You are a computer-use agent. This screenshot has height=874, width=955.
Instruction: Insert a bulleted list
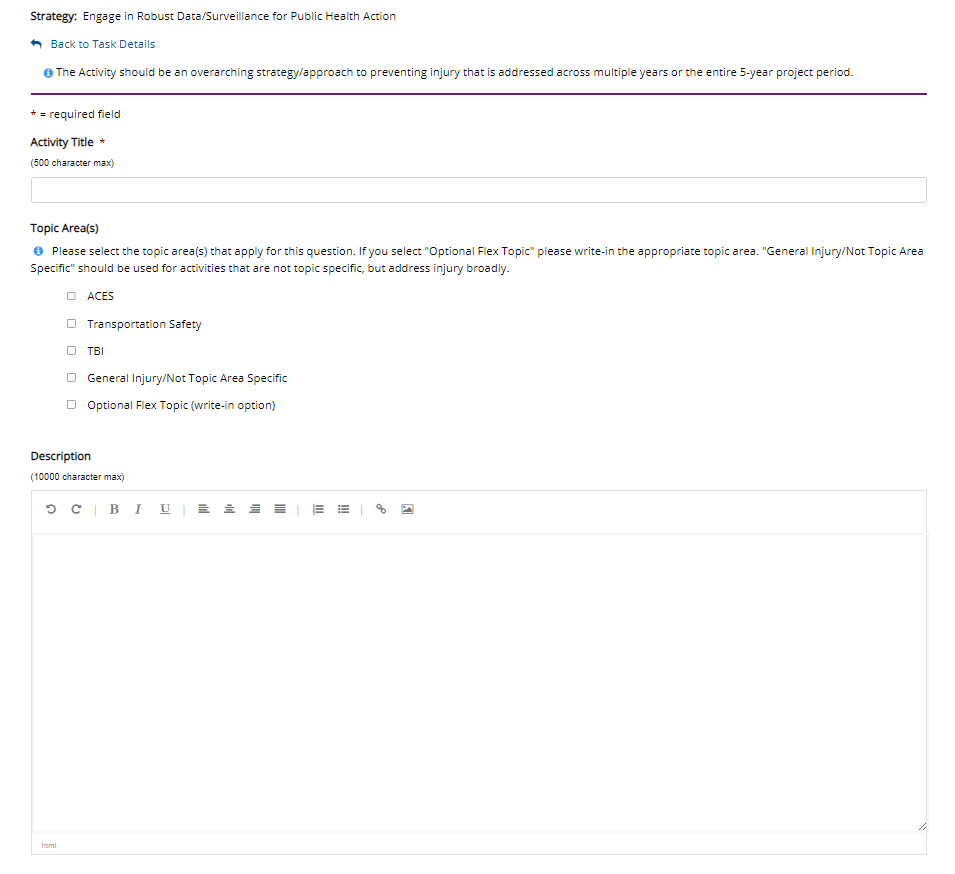pyautogui.click(x=343, y=509)
